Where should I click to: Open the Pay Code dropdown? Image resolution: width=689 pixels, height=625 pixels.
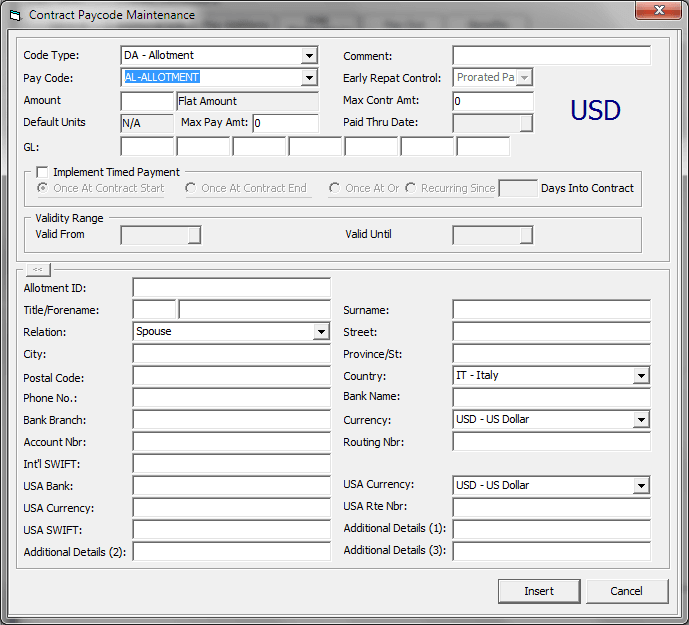309,78
